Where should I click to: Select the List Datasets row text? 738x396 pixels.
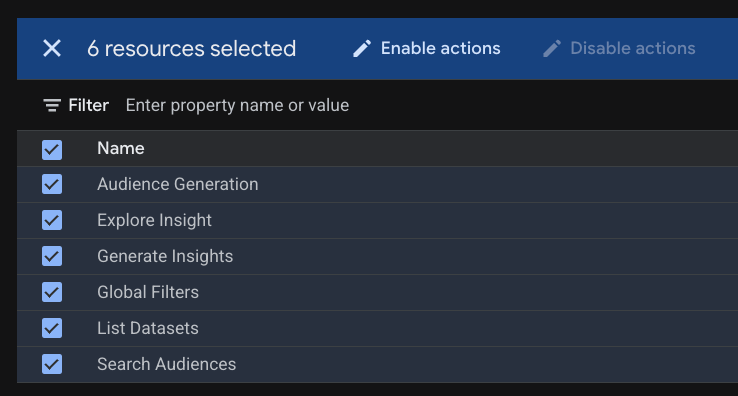pos(148,328)
